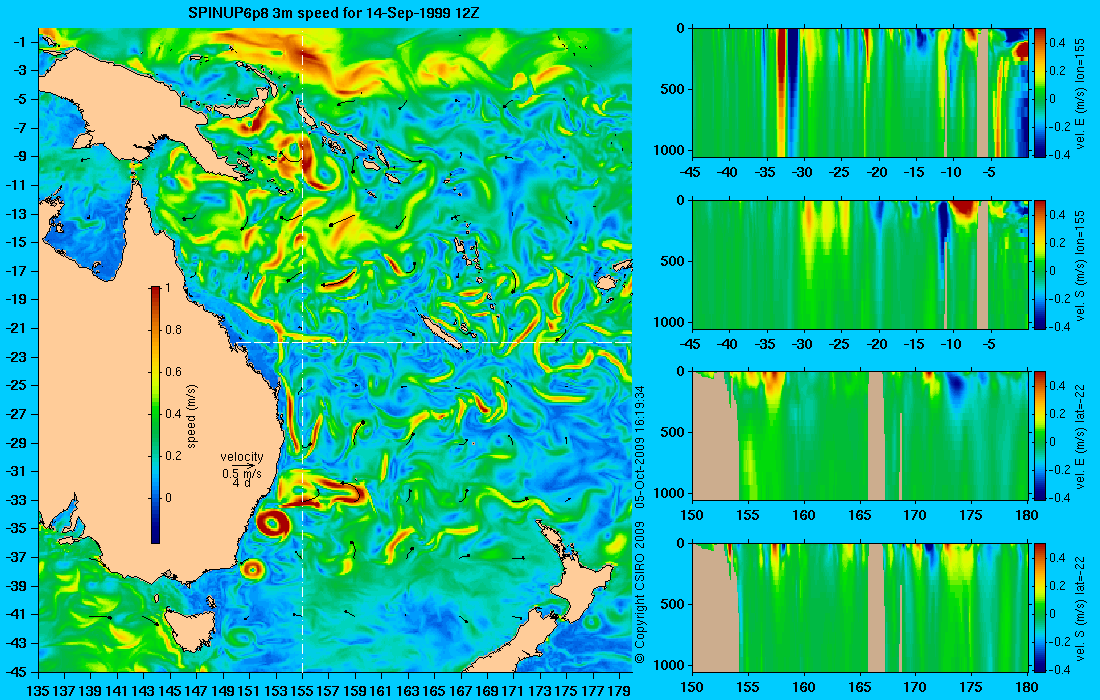Click the "165" x-axis tick under the vel. E lat=-22 panel
Viewport: 1100px width, 700px height.
(859, 515)
